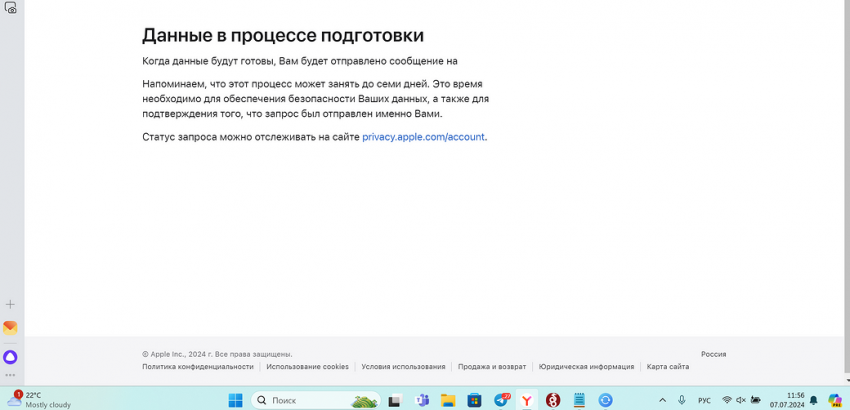Expand the hidden system tray icons
Viewport: 850px width, 410px height.
coord(661,400)
